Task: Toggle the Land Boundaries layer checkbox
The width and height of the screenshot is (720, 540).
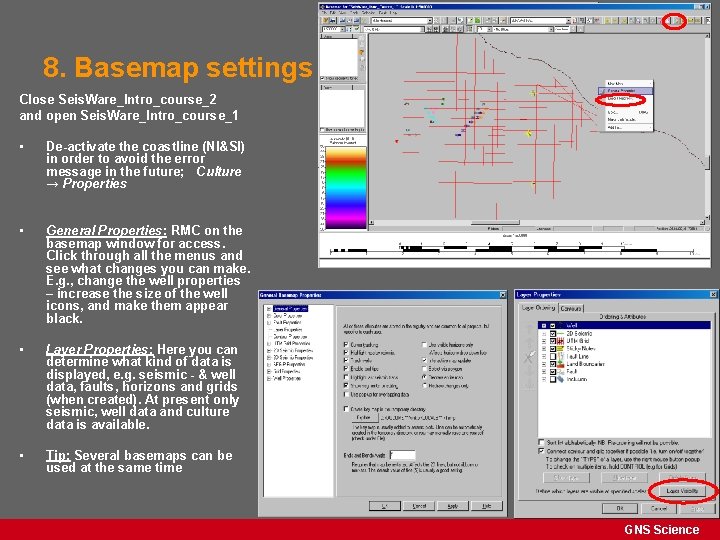Action: click(553, 364)
